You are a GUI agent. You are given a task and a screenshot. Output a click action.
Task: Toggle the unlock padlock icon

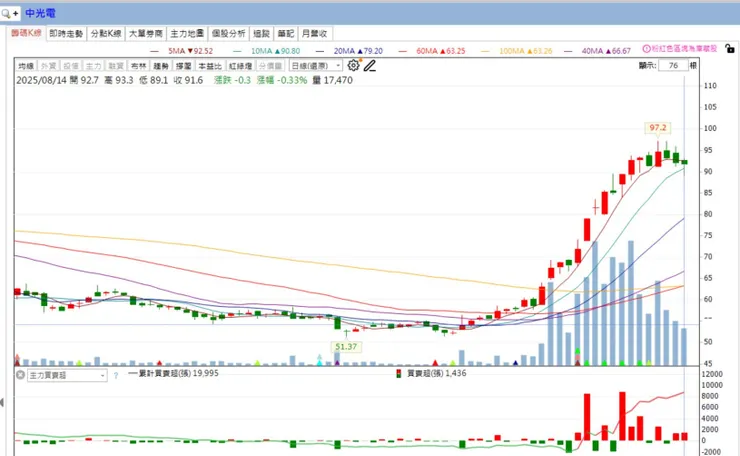[730, 48]
